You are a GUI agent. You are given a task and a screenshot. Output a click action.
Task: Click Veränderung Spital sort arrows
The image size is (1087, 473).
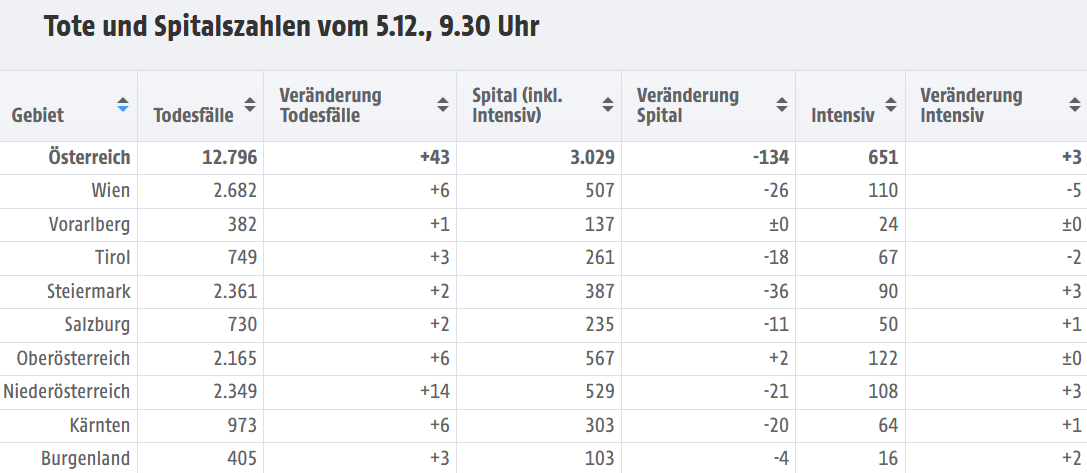[x=782, y=105]
